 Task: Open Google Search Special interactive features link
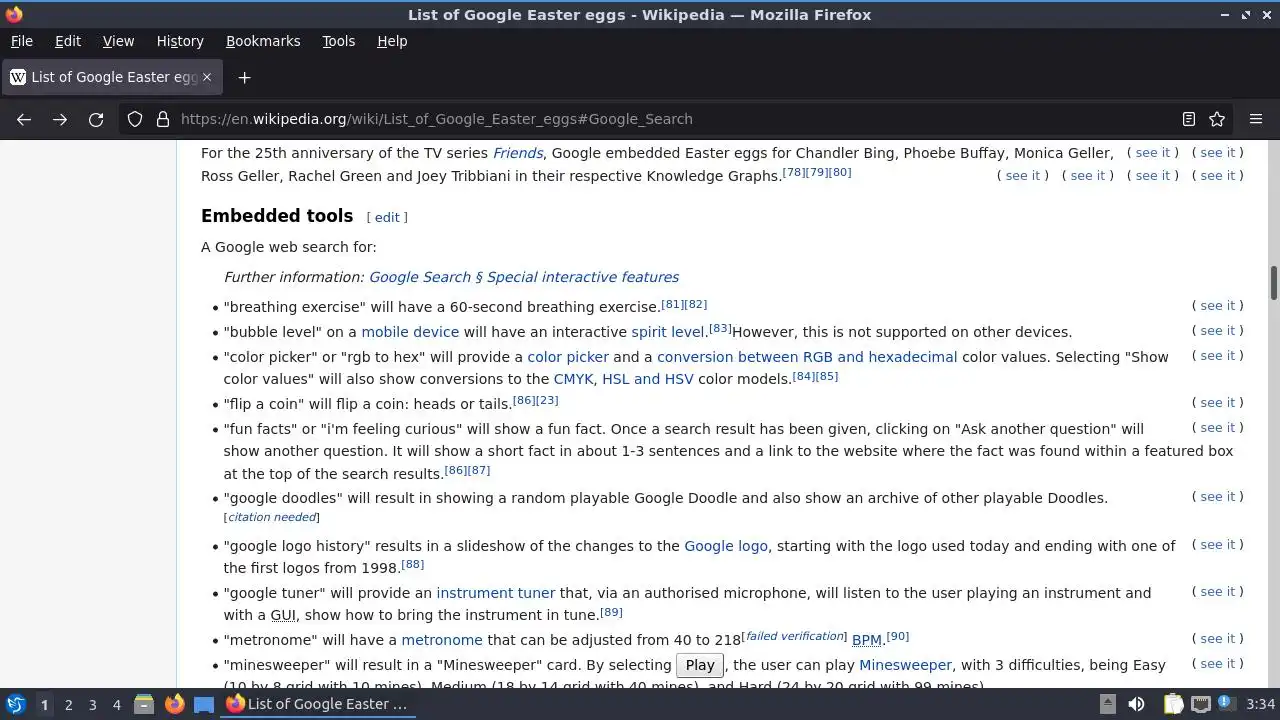[x=524, y=277]
